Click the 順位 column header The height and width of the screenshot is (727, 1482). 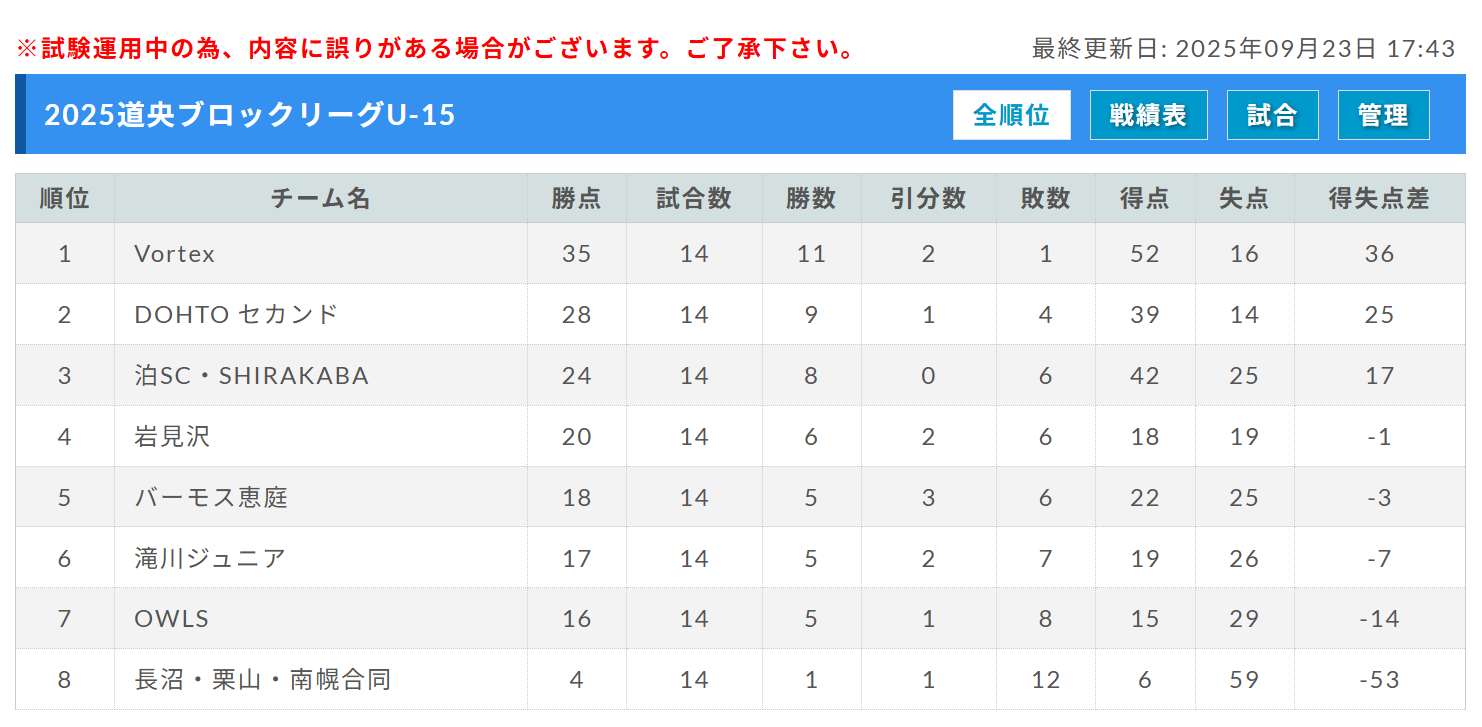coord(65,198)
